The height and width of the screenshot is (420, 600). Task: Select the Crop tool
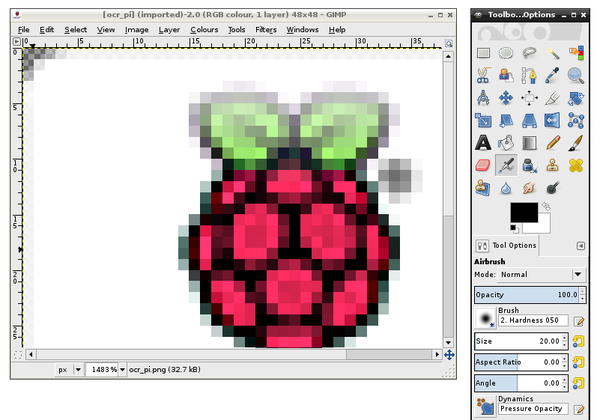(553, 98)
